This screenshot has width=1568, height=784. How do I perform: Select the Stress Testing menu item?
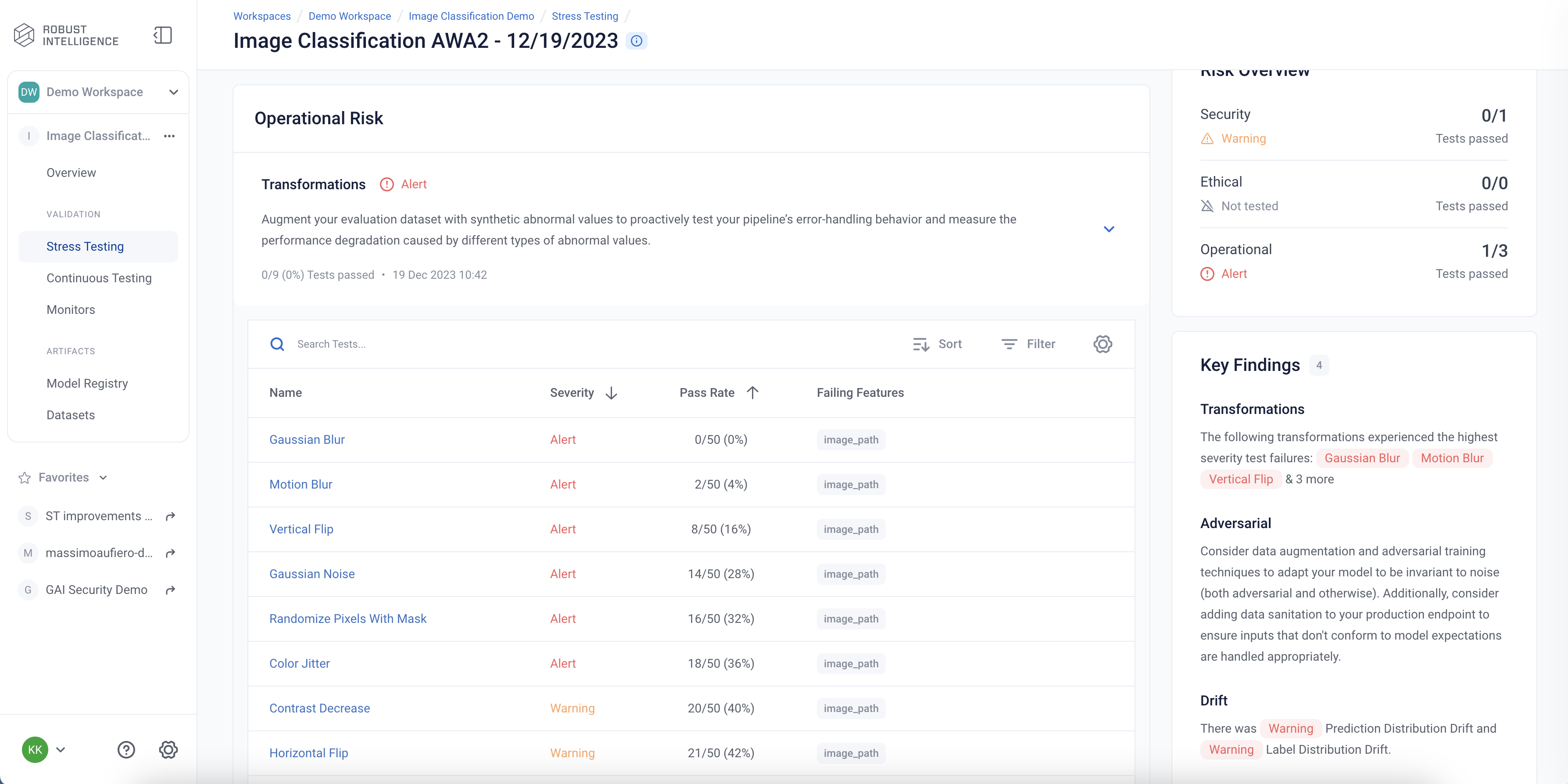click(x=85, y=246)
